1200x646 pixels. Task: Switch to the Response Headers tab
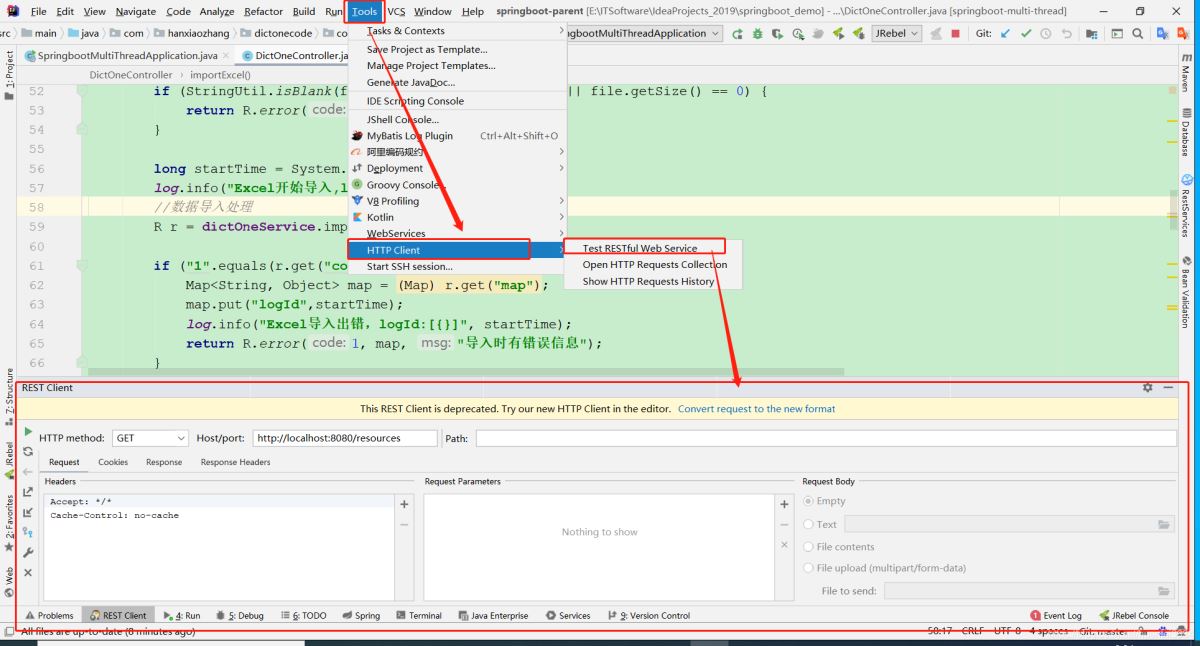235,462
